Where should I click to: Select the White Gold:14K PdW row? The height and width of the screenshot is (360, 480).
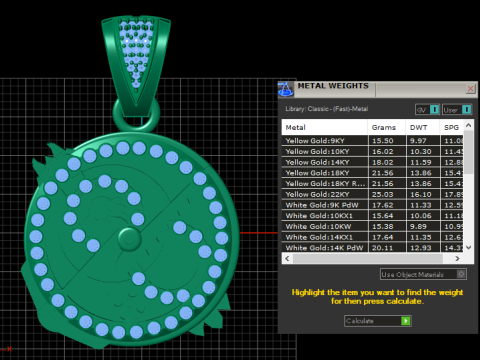tap(373, 247)
